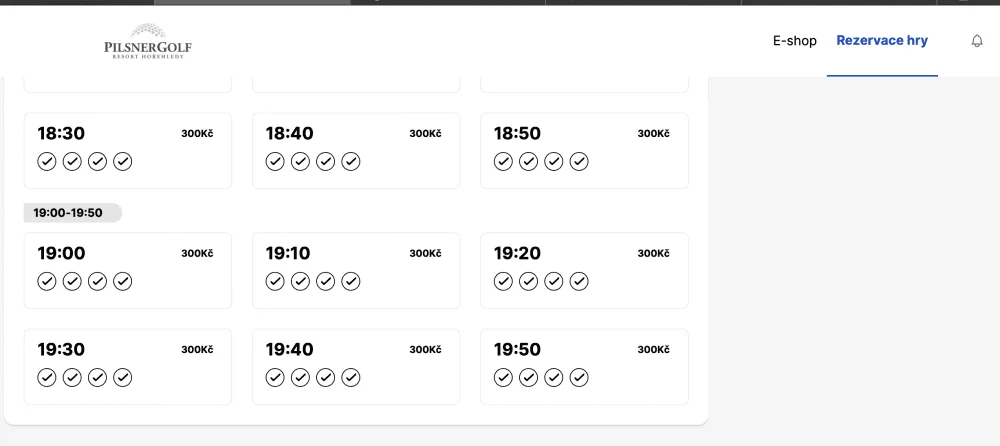Select first player slot at 19:10

tap(275, 281)
